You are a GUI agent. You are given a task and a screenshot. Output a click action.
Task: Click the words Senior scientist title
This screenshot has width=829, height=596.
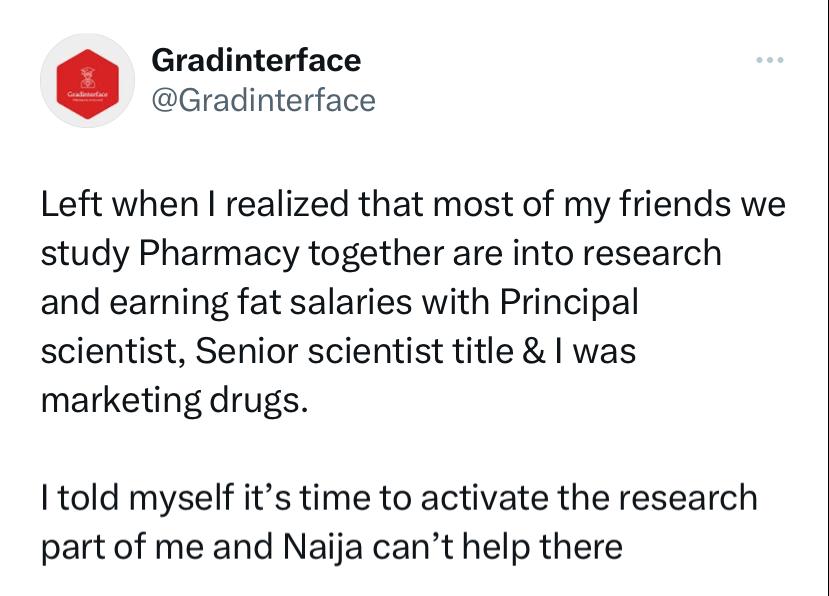[x=354, y=351]
